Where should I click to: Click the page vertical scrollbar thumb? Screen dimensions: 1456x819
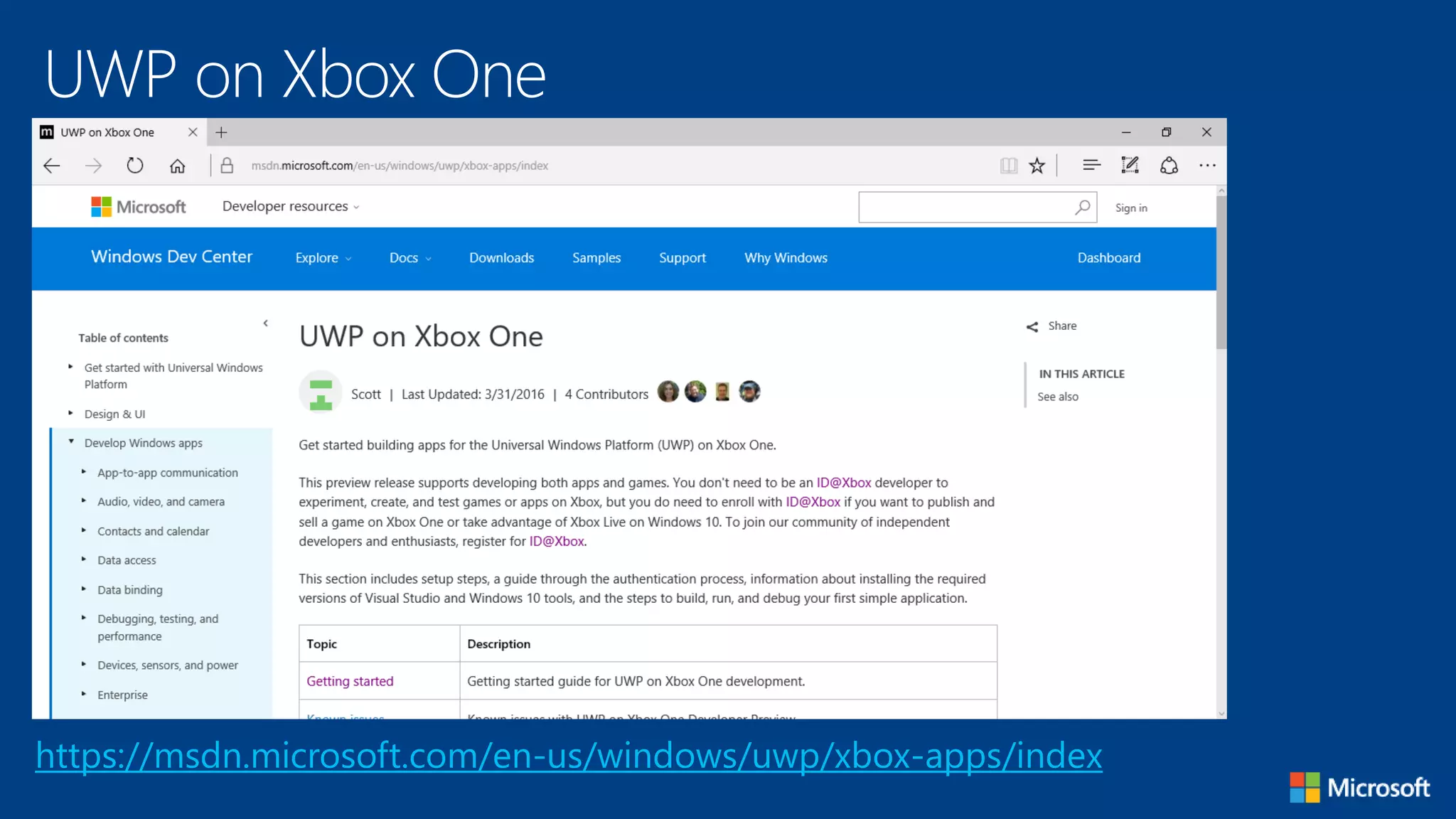coord(1221,273)
